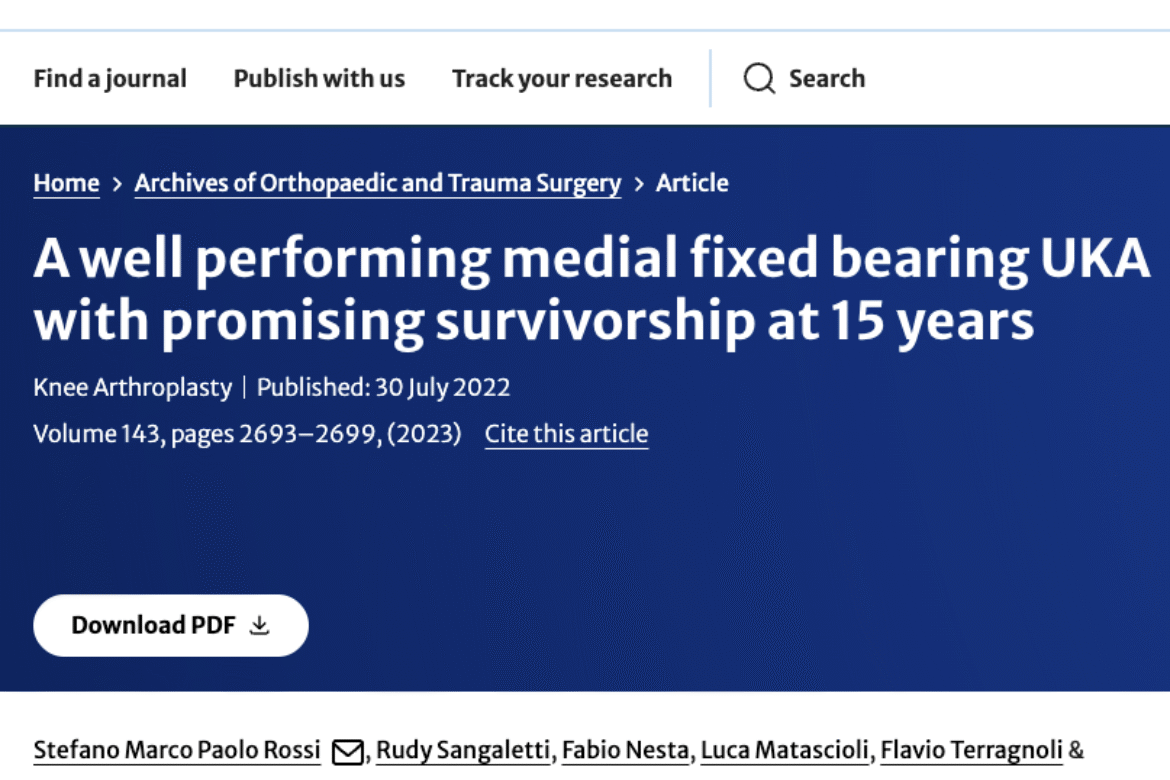Navigate to the Home breadcrumb
The height and width of the screenshot is (780, 1170).
point(66,183)
